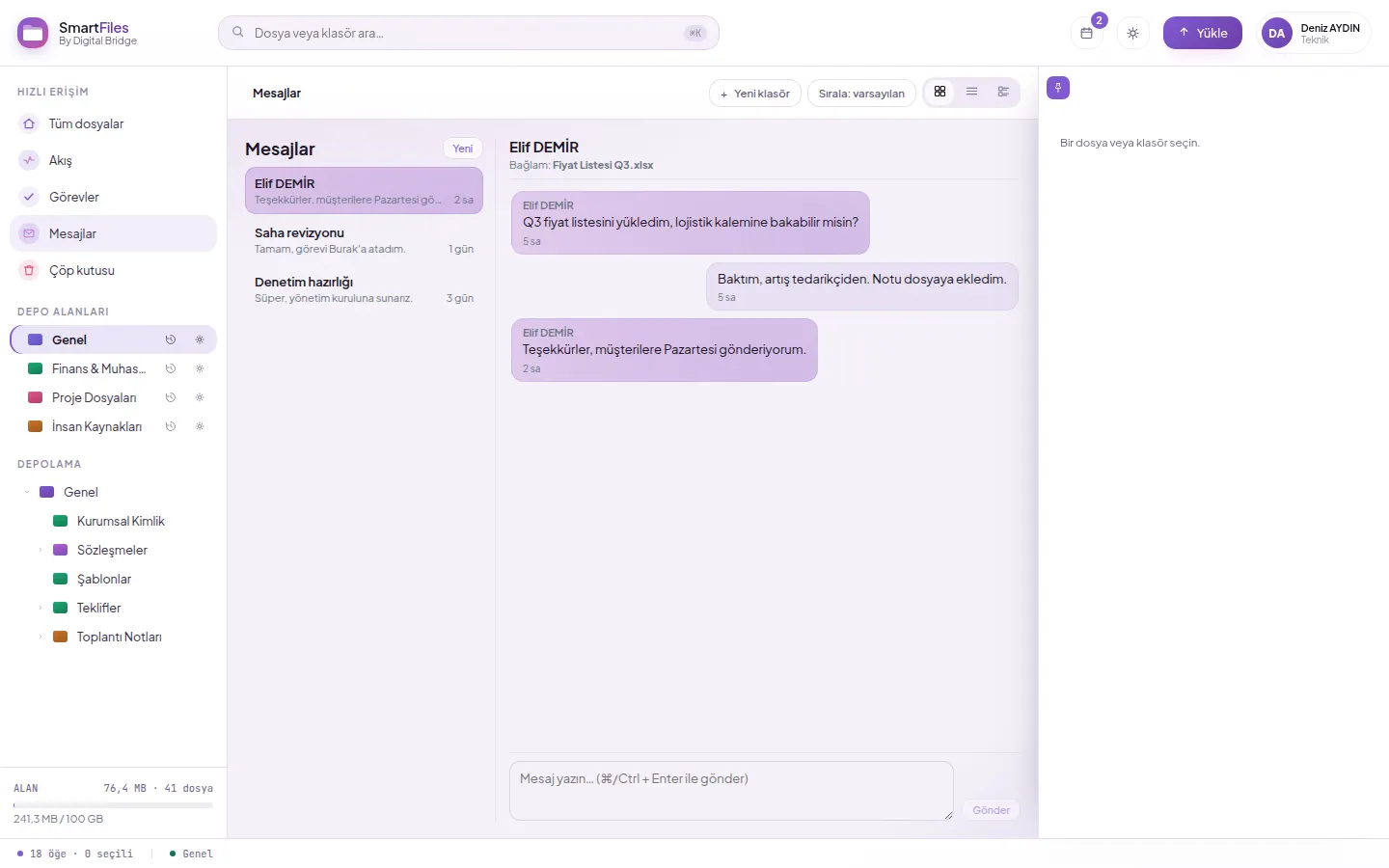Click the Mesajlar envelope icon
This screenshot has height=868, width=1389.
(x=29, y=233)
